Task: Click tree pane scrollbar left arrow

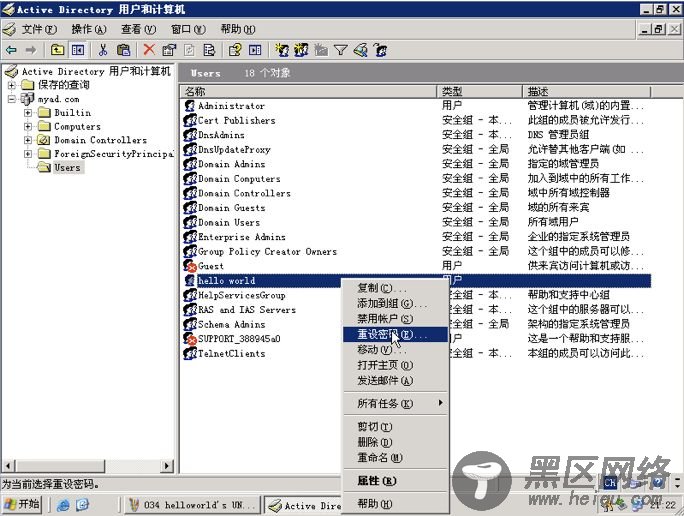Action: [9, 466]
